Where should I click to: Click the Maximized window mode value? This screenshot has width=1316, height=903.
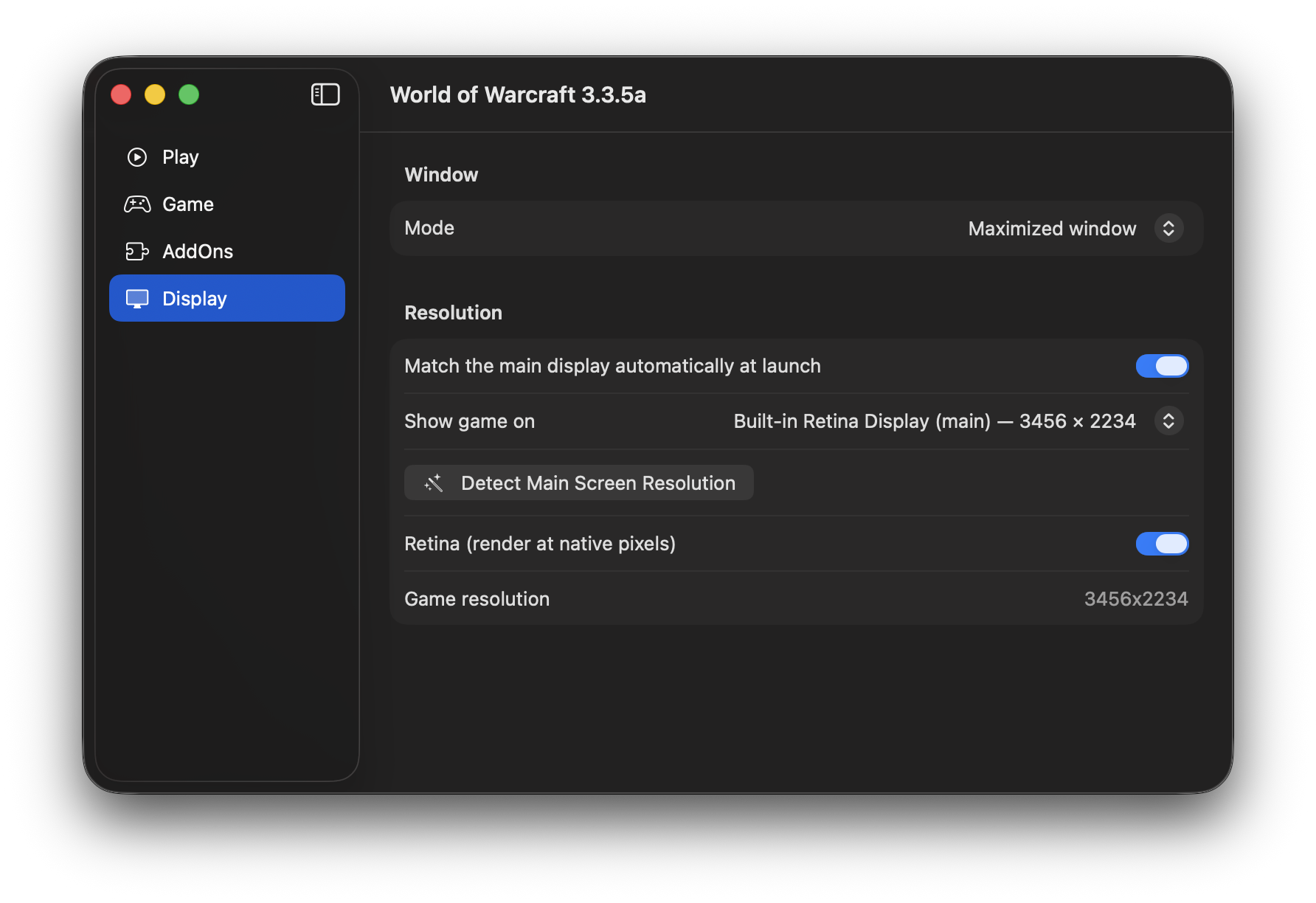(x=1052, y=229)
